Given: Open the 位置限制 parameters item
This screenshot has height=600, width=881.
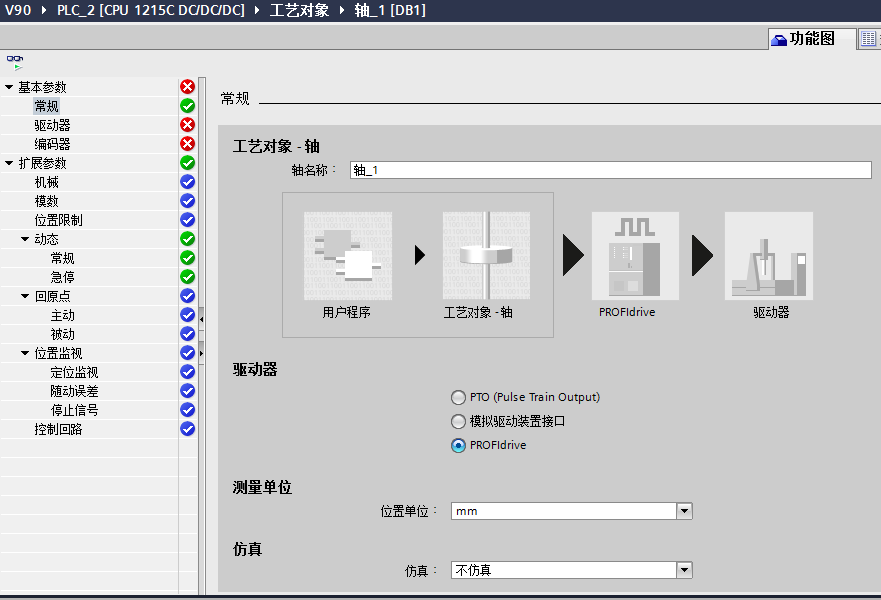Looking at the screenshot, I should click(58, 220).
